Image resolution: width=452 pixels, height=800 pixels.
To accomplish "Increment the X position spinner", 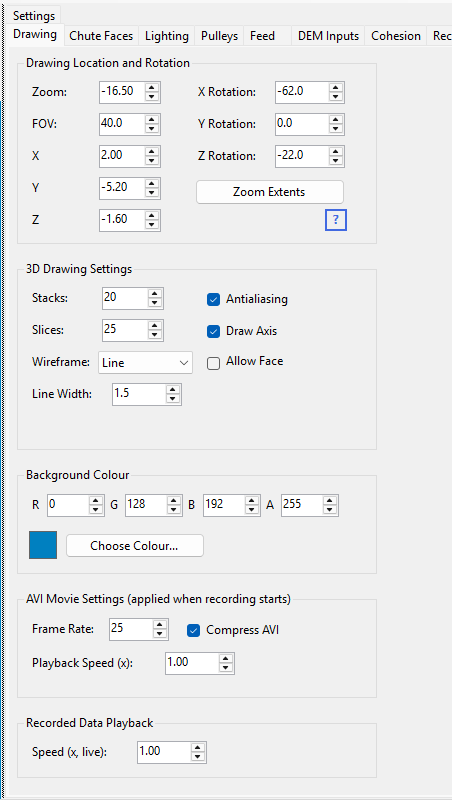I will [x=153, y=152].
